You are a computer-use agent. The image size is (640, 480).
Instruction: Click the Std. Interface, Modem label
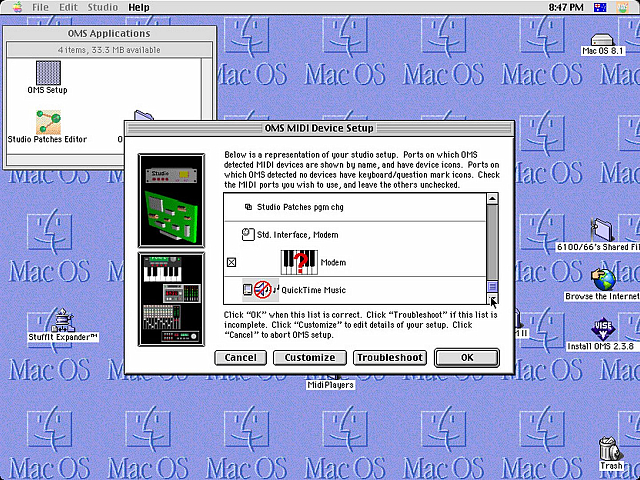pos(297,235)
